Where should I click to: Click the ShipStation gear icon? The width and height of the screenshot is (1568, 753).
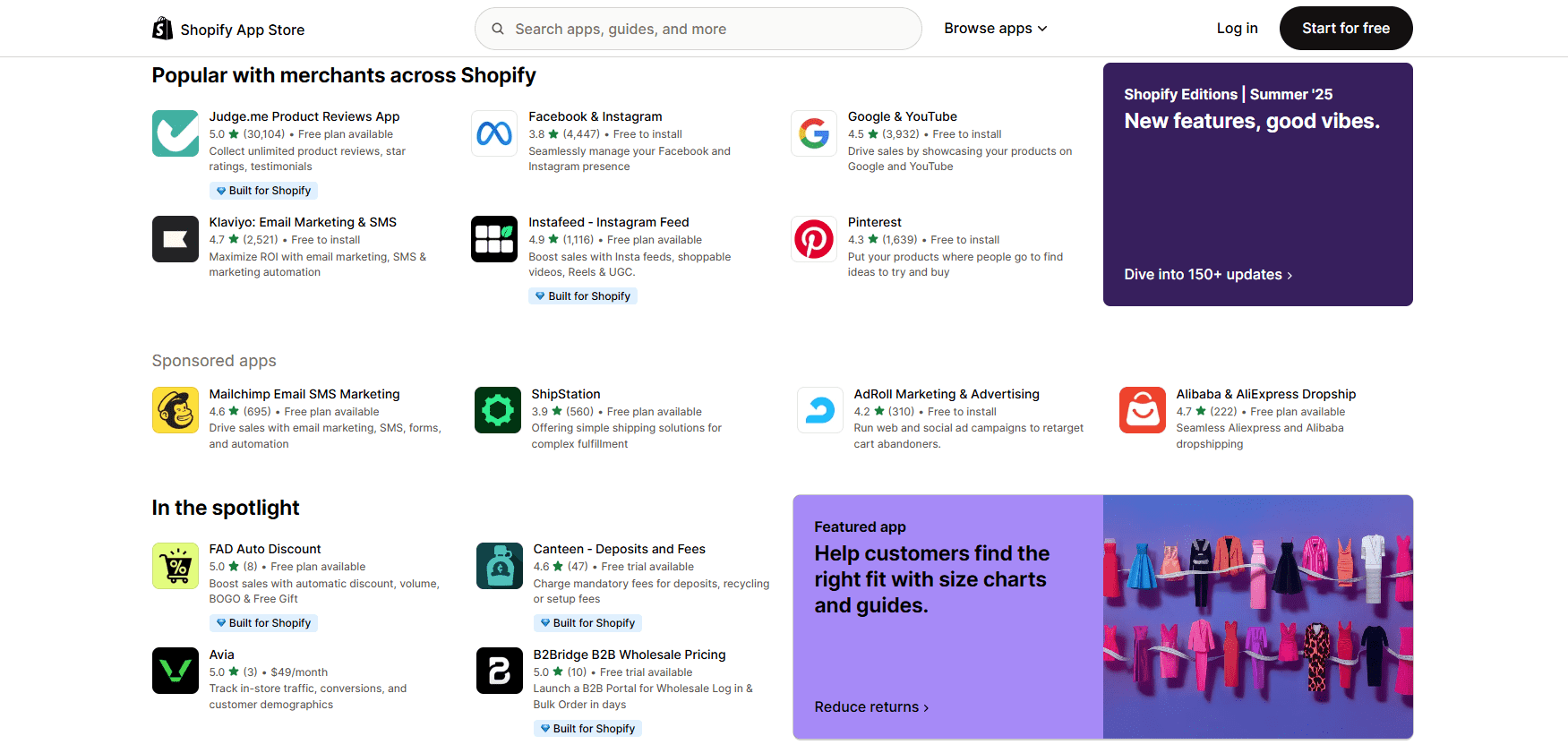tap(497, 410)
